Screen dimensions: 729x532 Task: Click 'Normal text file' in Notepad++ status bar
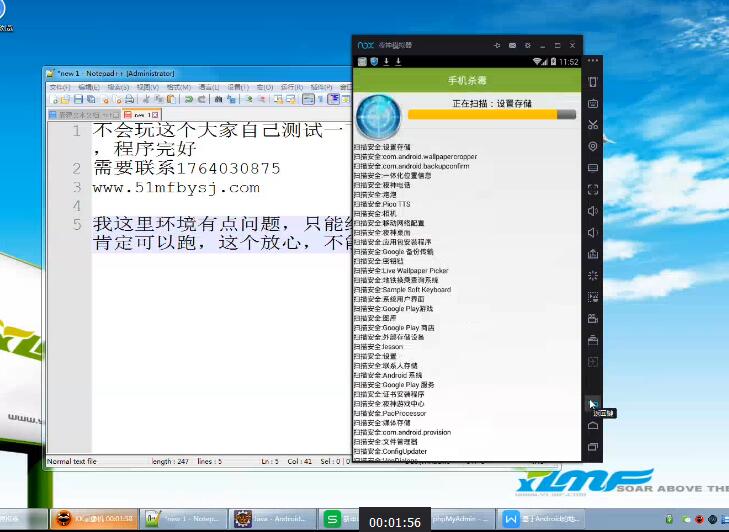72,461
